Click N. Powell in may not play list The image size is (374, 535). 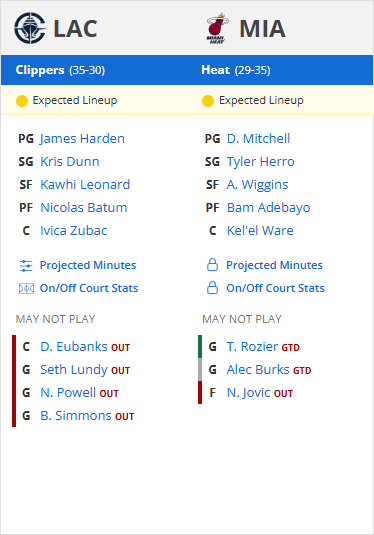(68, 393)
